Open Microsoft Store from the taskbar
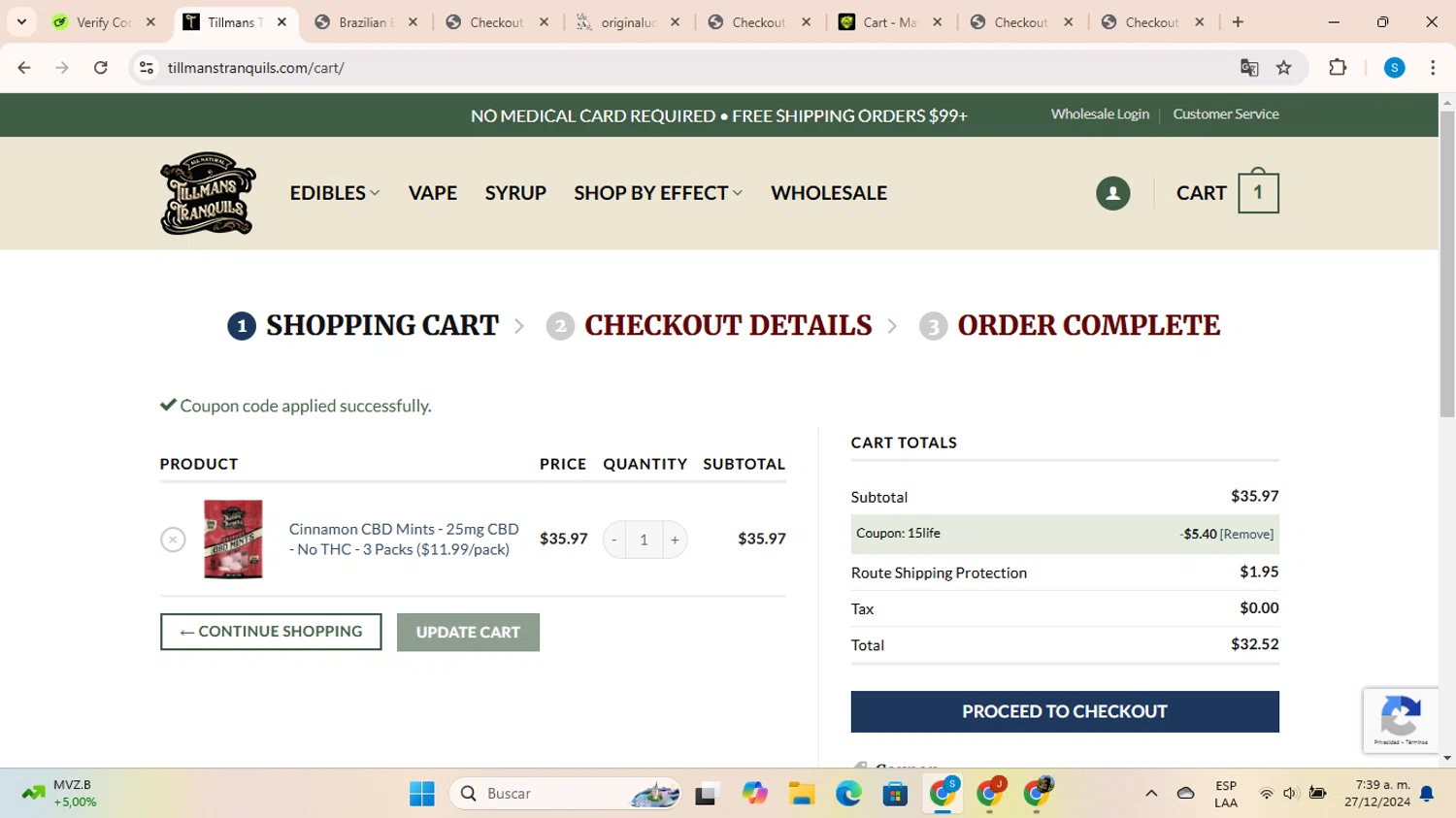This screenshot has height=818, width=1456. coord(895,794)
